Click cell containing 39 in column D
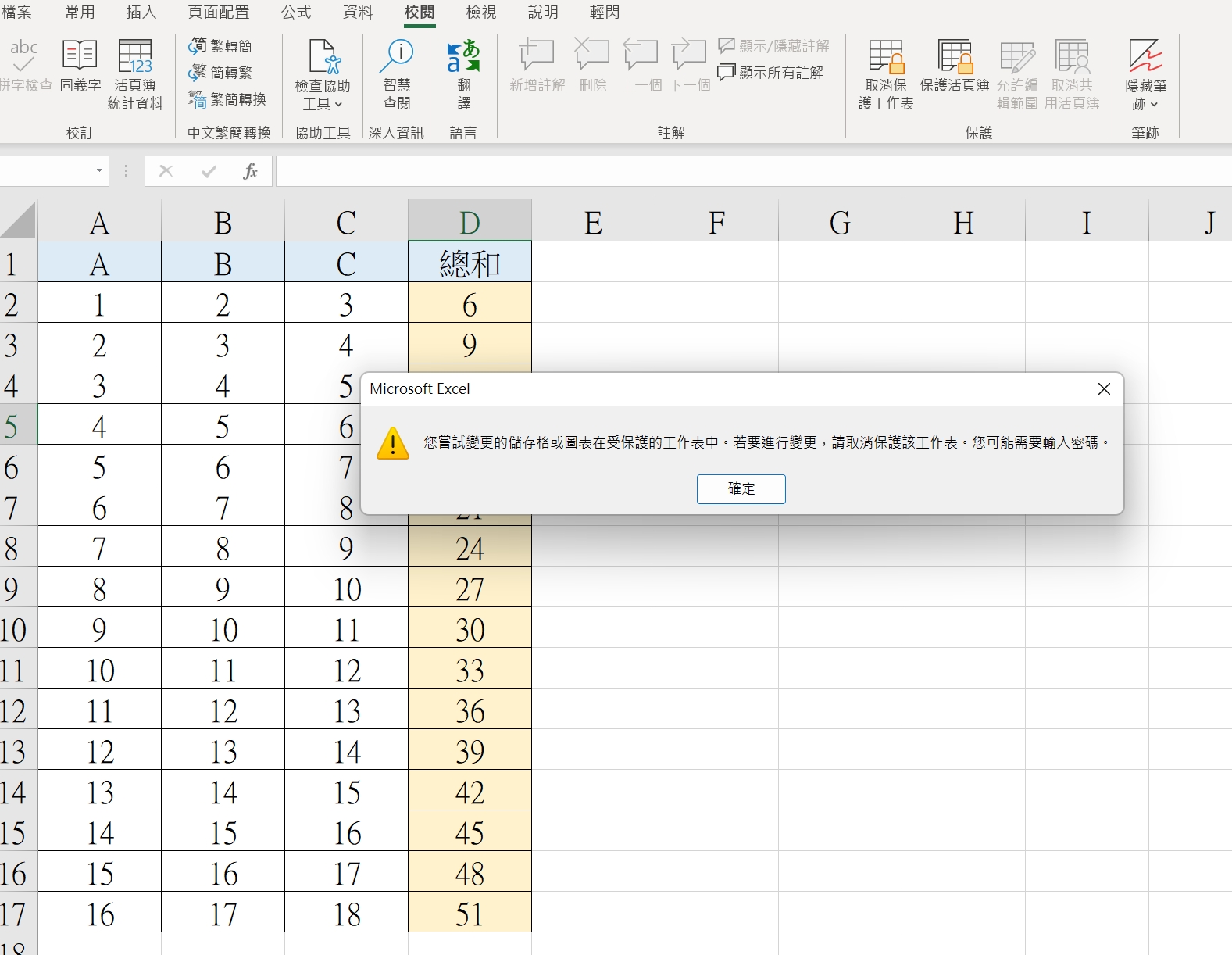This screenshot has width=1232, height=955. (470, 751)
